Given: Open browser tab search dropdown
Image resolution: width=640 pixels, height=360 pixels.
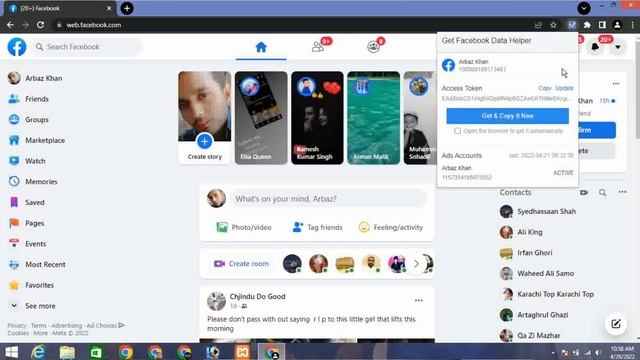Looking at the screenshot, I should (x=584, y=8).
